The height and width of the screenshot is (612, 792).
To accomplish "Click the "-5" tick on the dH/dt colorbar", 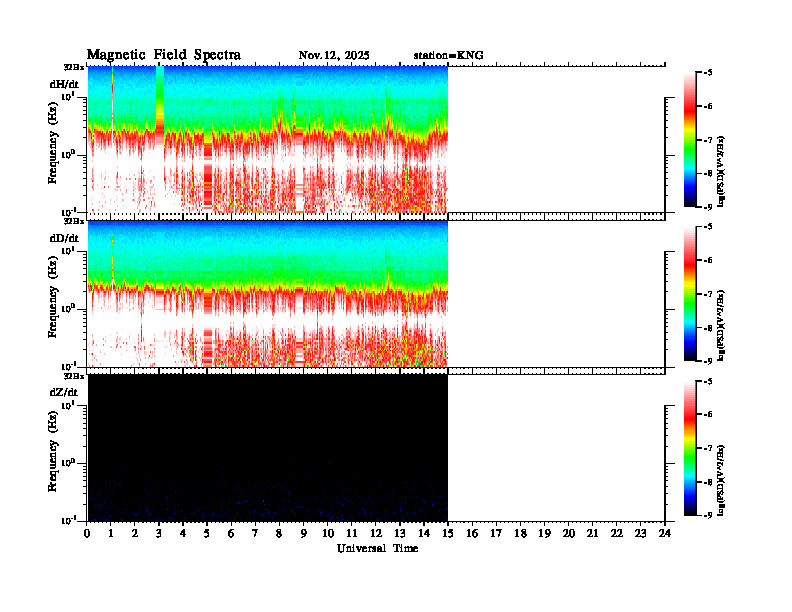I will [x=708, y=73].
